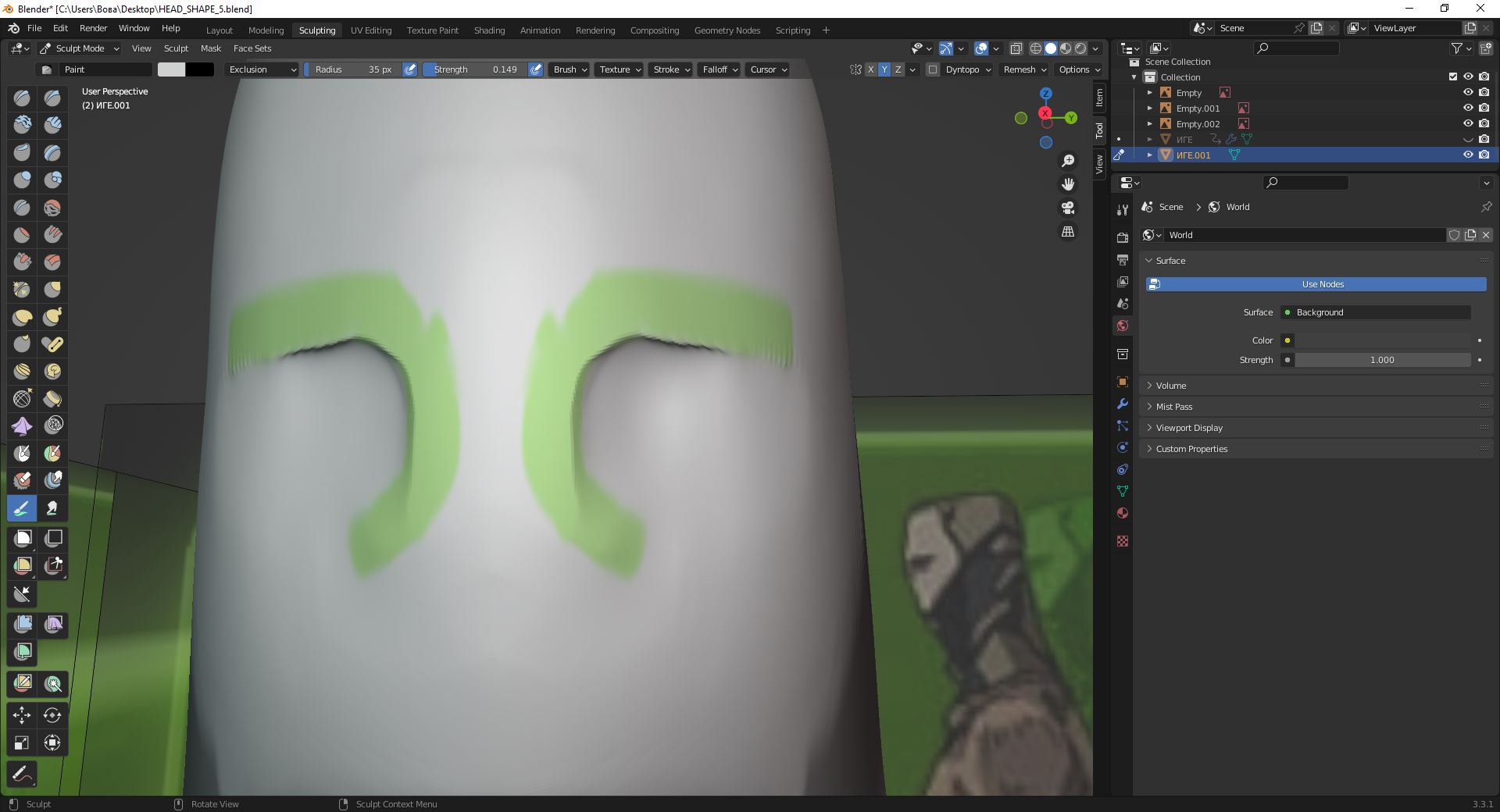Screen dimensions: 1500x812
Task: Hide Empty.002 in viewport via eye
Action: coord(1468,123)
